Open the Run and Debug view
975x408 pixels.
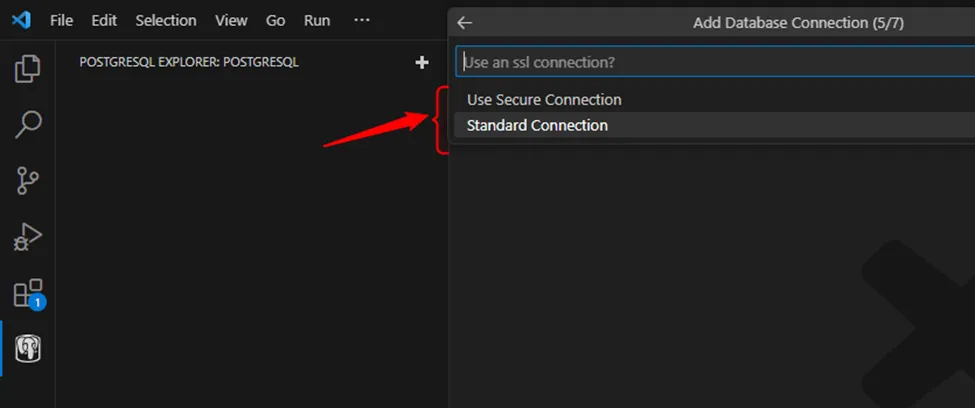tap(28, 238)
